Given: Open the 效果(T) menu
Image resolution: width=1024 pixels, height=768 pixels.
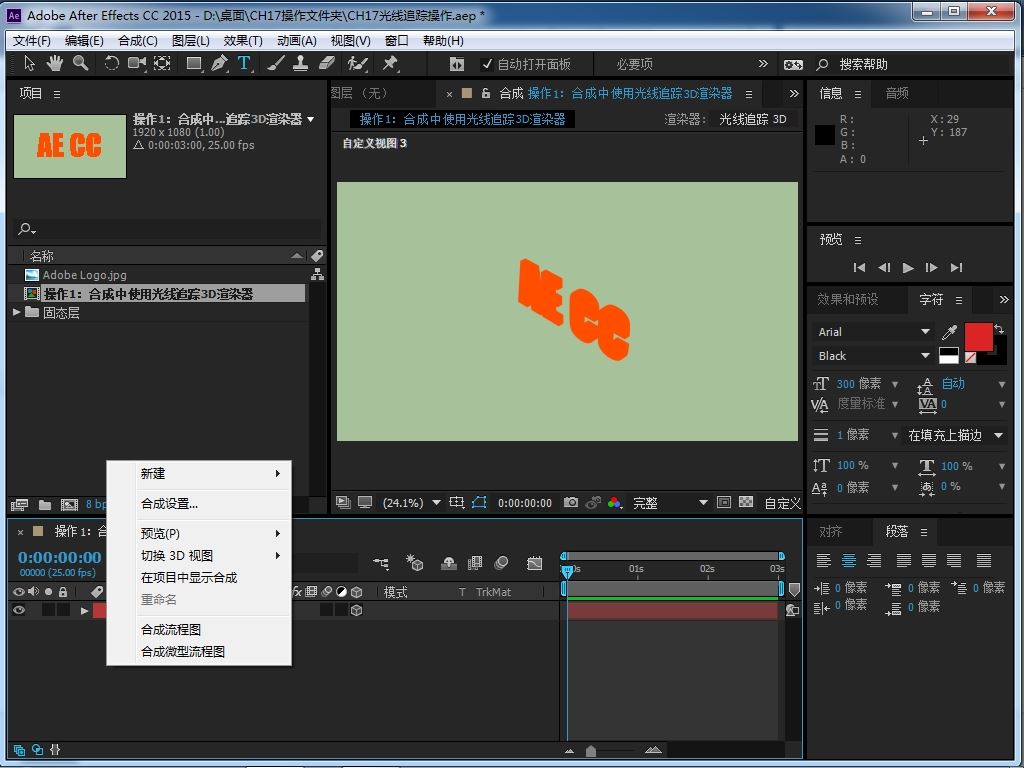Looking at the screenshot, I should coord(243,40).
